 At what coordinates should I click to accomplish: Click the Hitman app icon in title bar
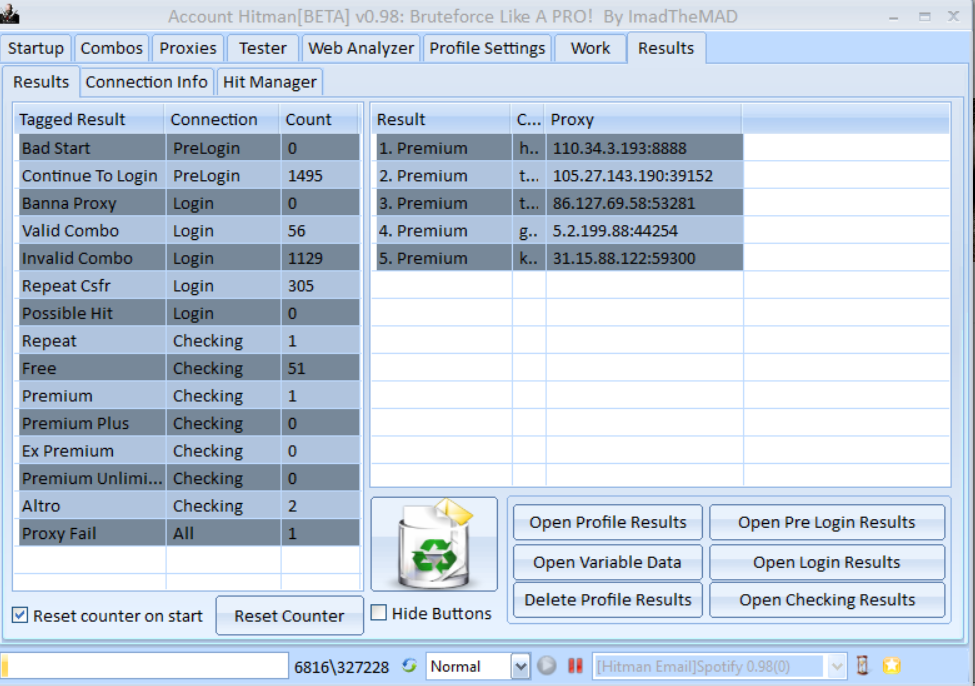pos(9,14)
